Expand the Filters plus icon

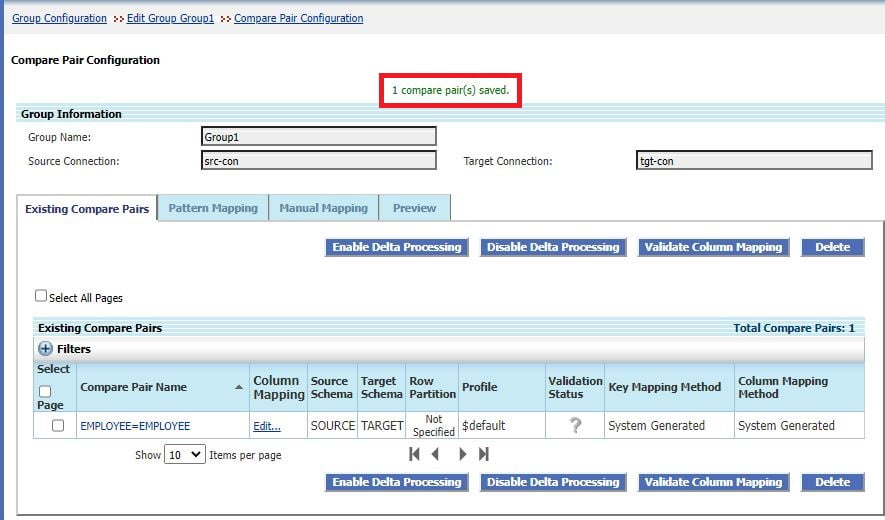pyautogui.click(x=45, y=349)
